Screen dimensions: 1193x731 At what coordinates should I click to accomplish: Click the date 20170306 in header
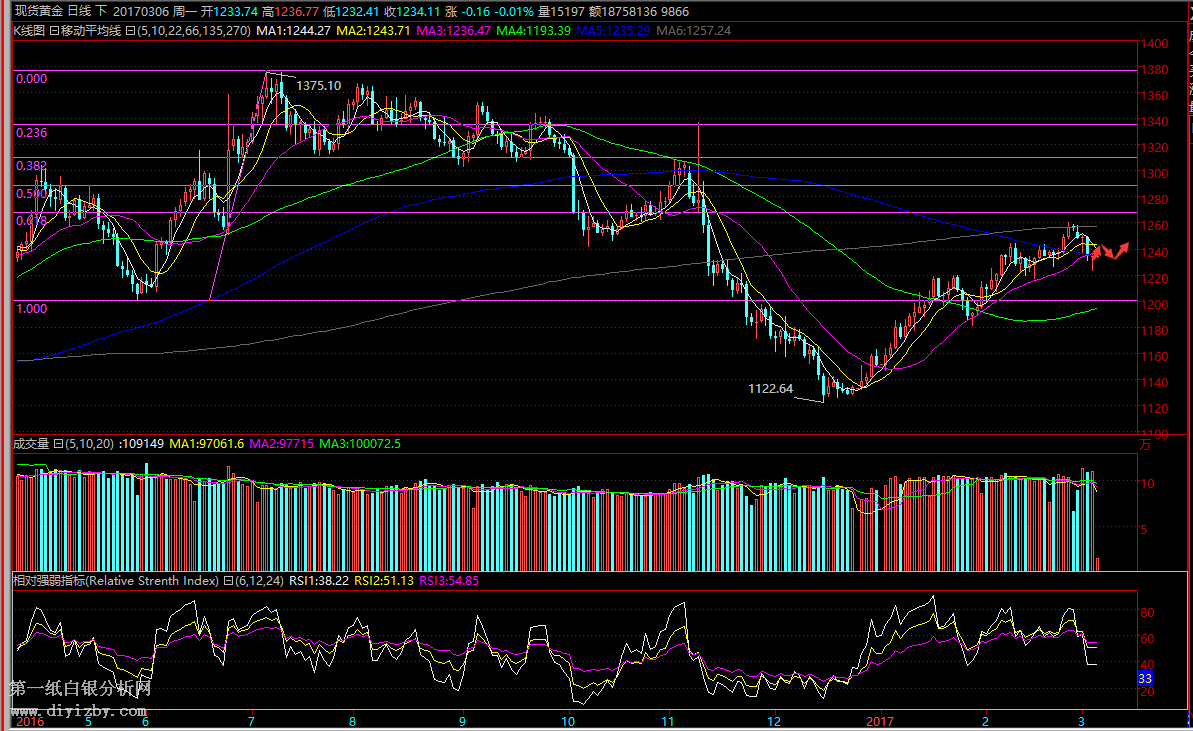pos(141,11)
